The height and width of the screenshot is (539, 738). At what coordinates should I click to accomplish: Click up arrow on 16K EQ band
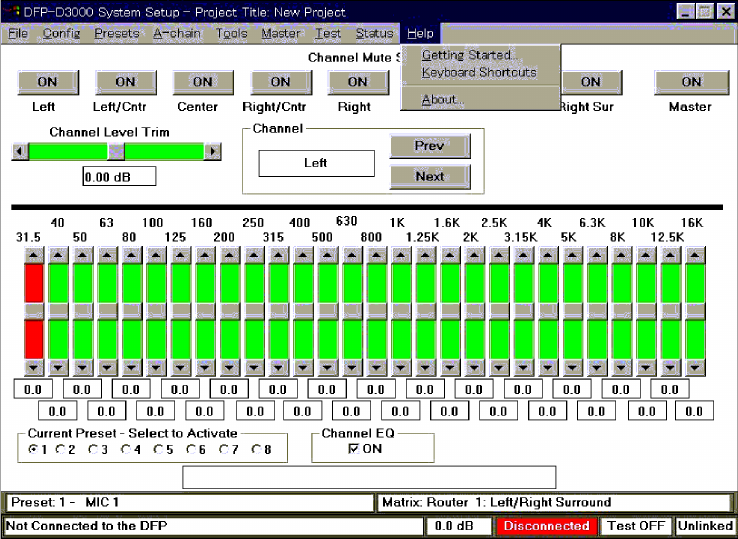tap(696, 256)
